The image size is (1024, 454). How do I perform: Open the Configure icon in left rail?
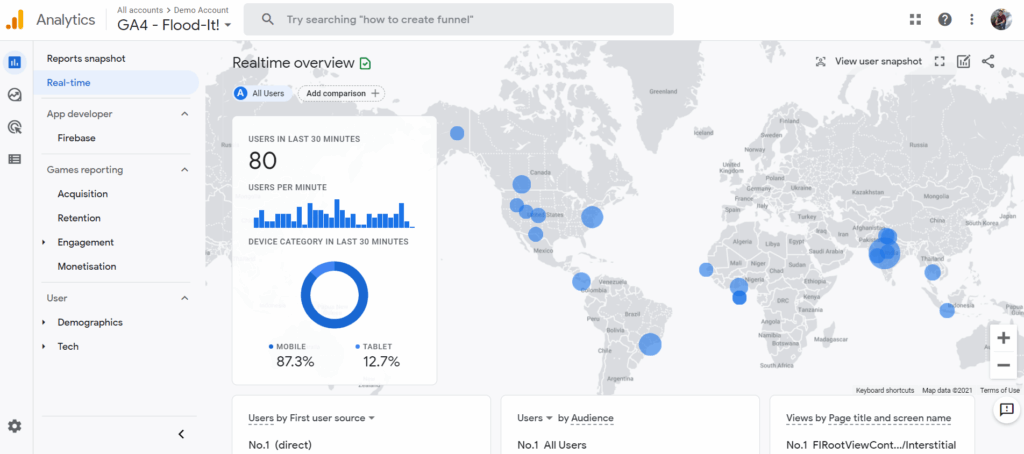pos(15,159)
